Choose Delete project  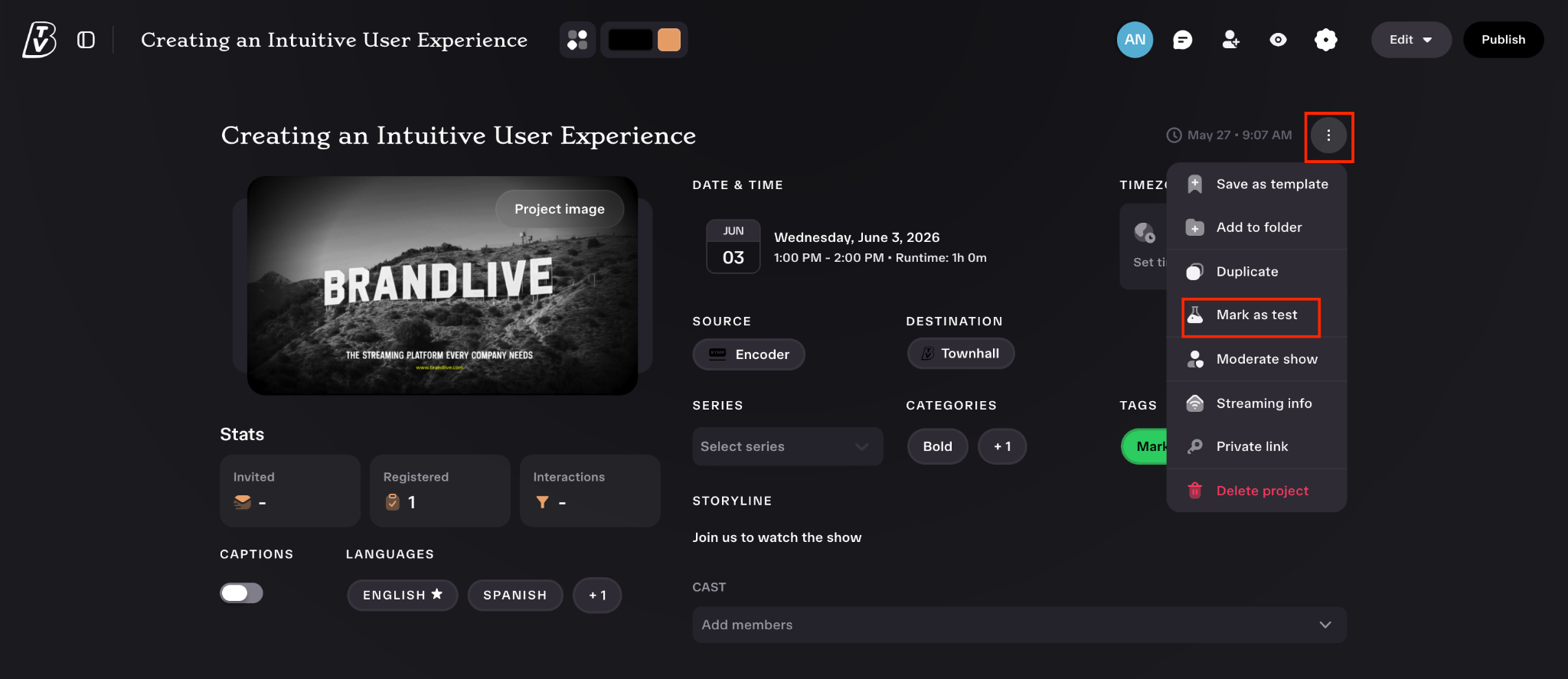[1256, 491]
